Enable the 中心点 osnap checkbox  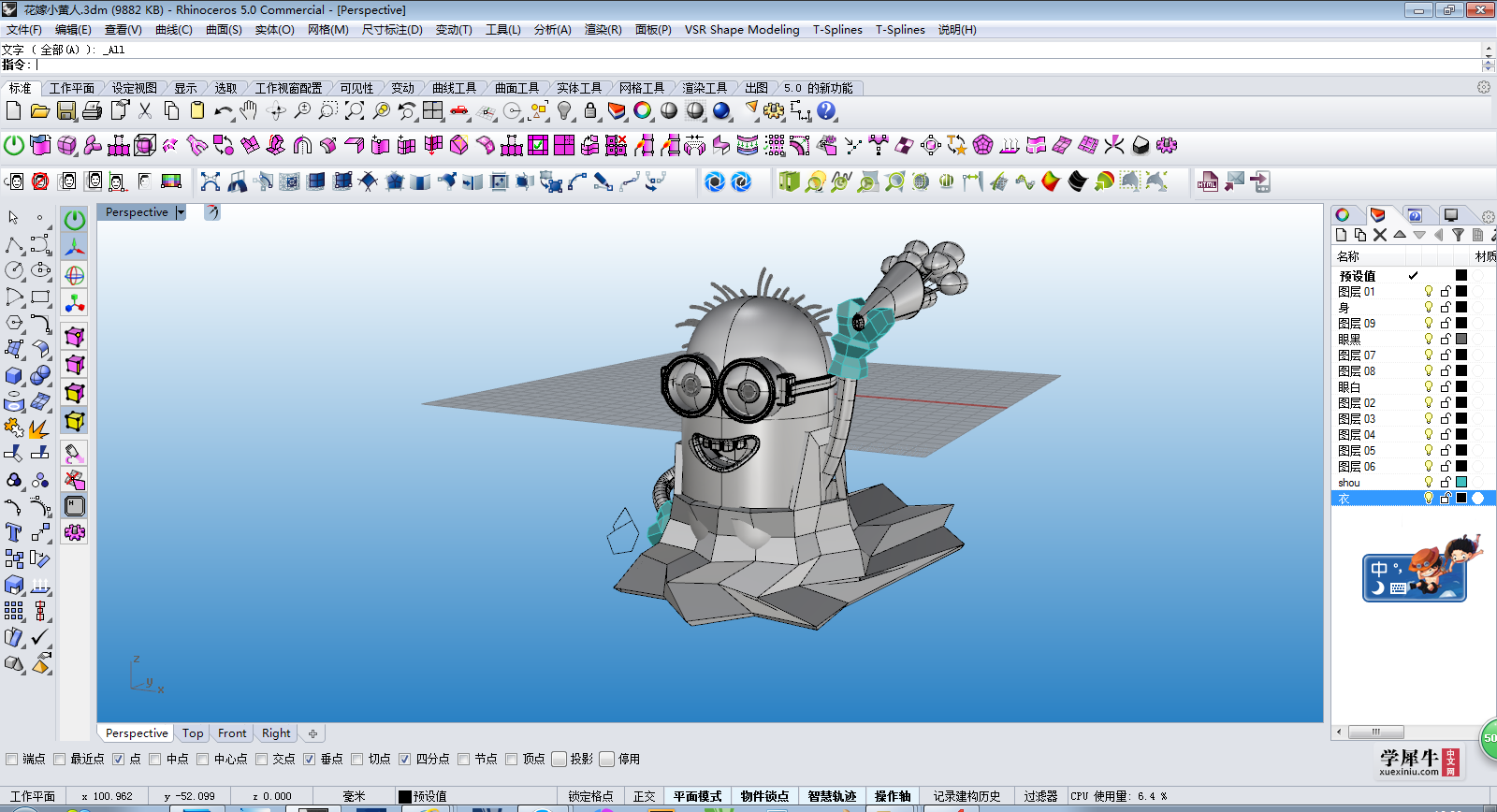203,759
